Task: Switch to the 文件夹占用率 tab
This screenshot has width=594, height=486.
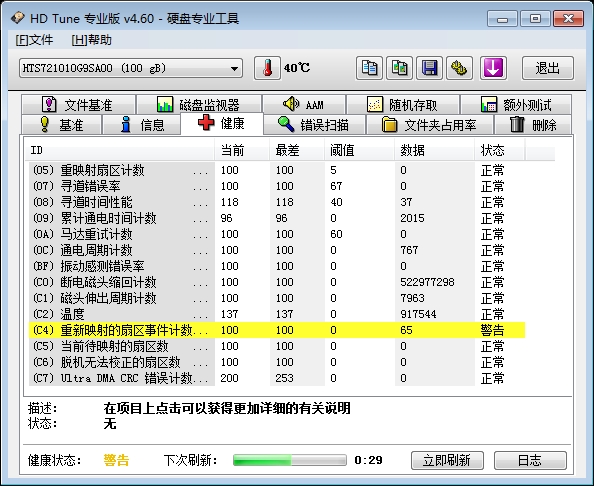Action: tap(430, 125)
